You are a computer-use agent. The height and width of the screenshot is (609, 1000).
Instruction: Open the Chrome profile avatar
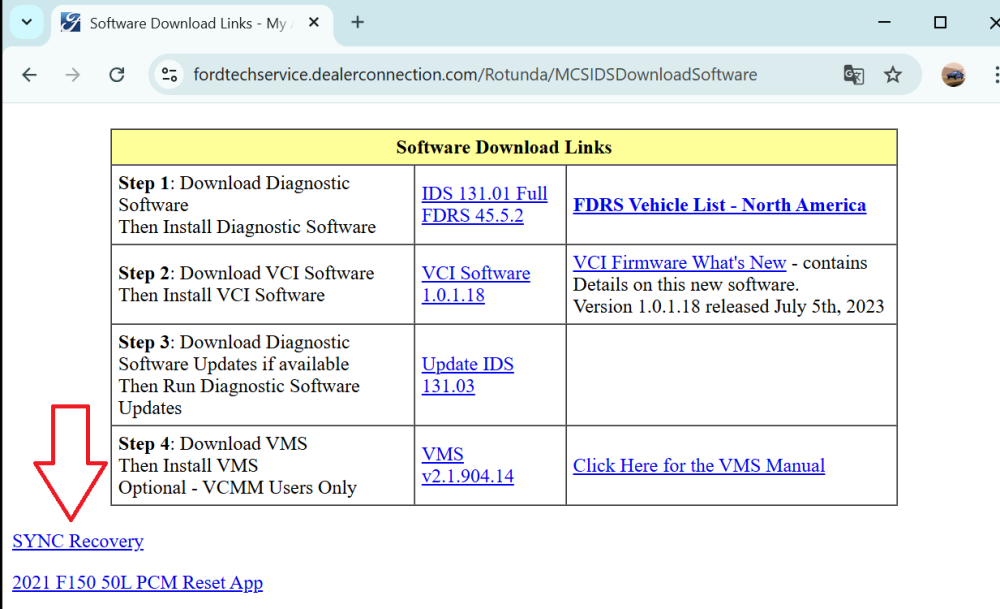pyautogui.click(x=953, y=75)
